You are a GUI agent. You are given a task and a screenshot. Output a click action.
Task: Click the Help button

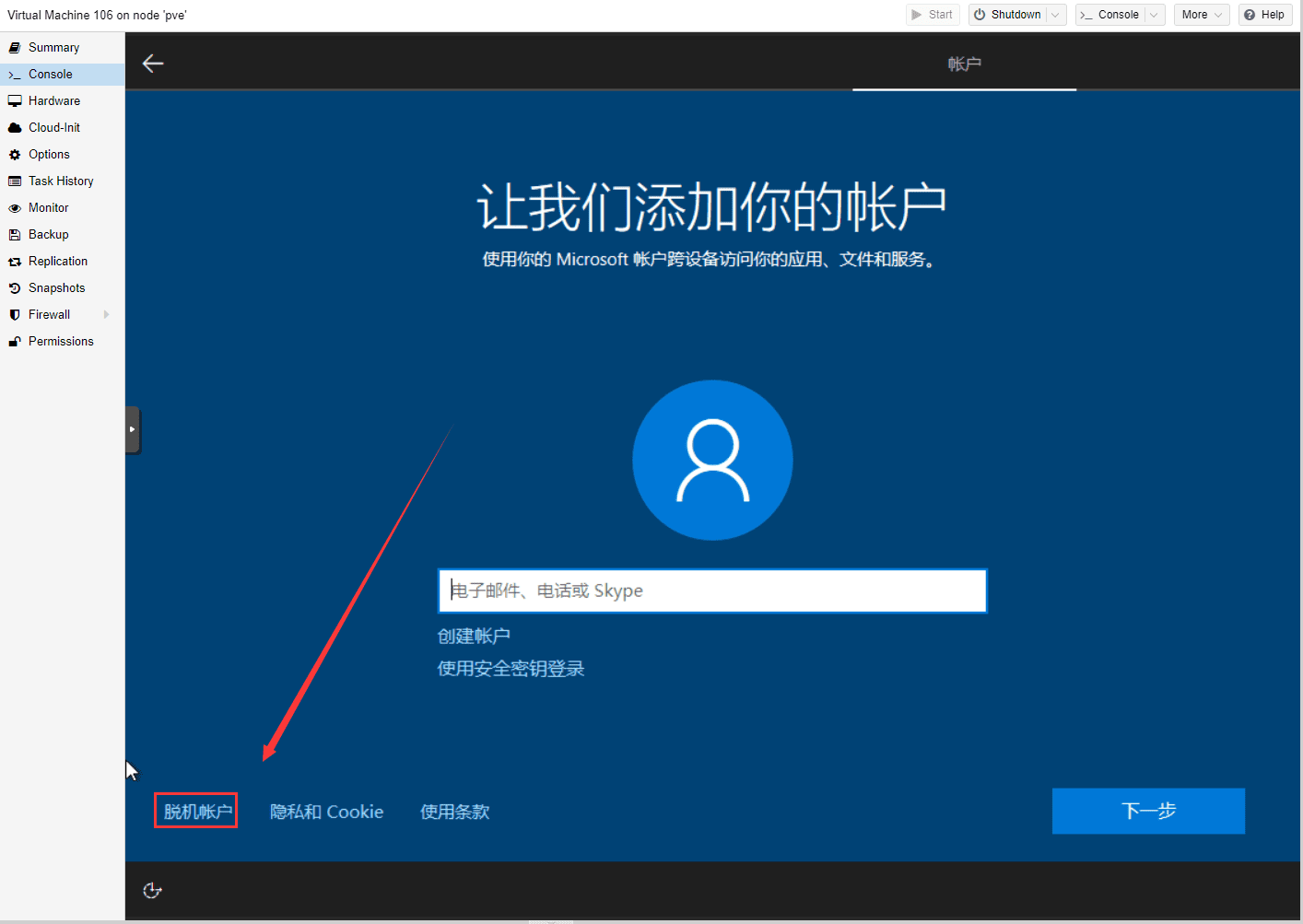pos(1265,15)
